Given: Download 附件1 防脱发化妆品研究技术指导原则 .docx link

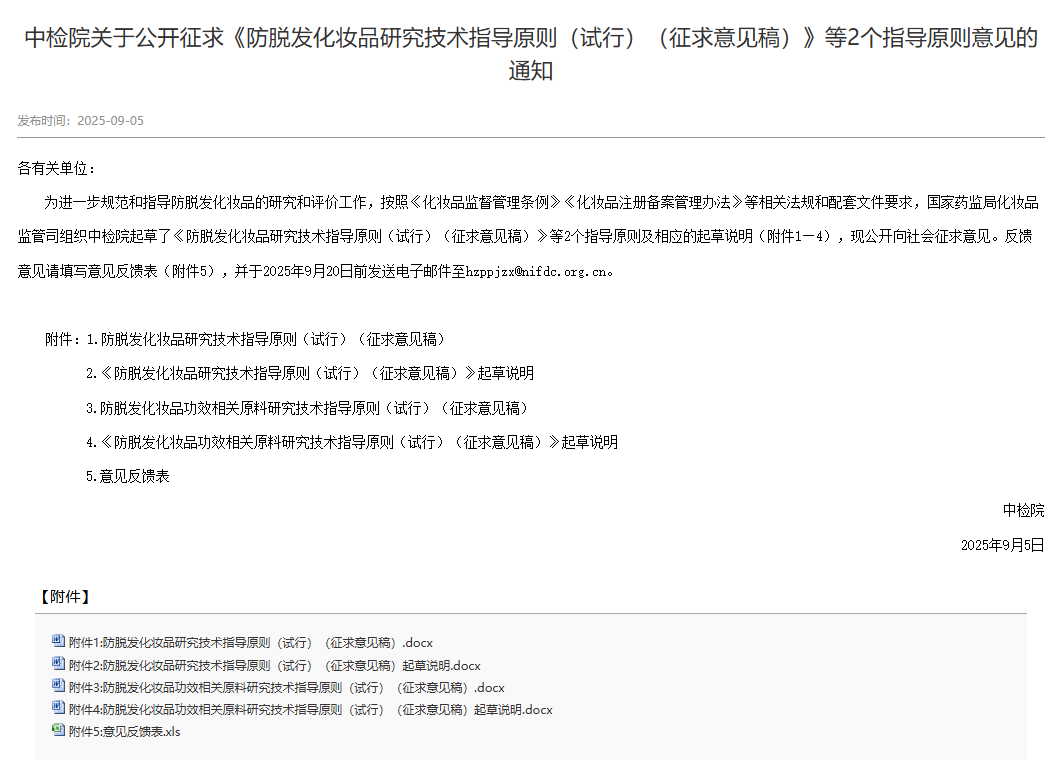Looking at the screenshot, I should 250,643.
